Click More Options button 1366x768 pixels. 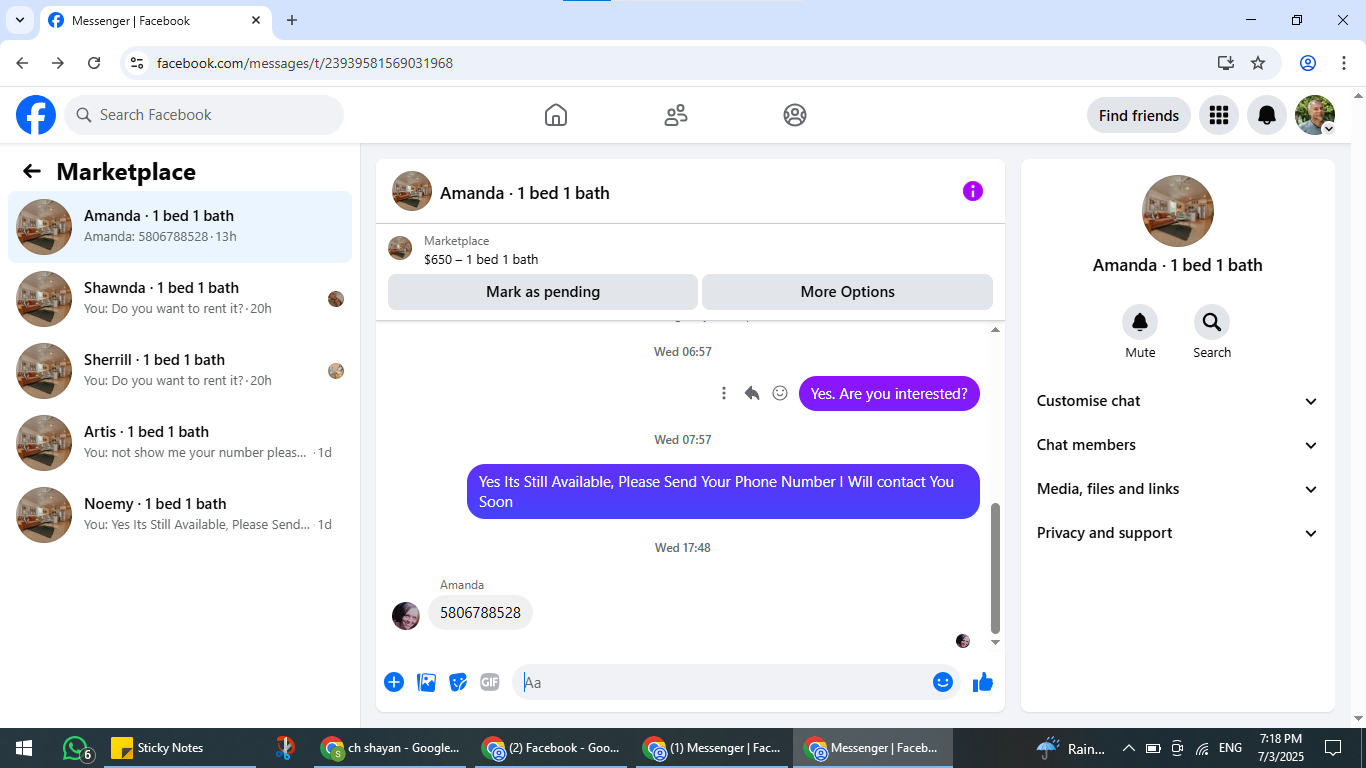coord(848,292)
